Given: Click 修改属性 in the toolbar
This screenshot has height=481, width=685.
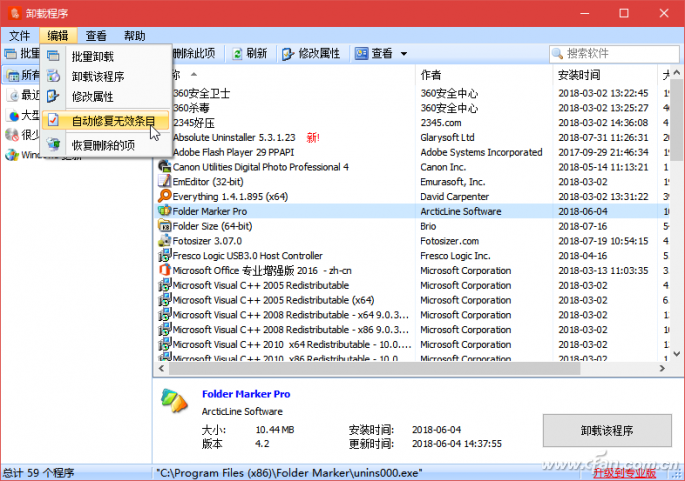Looking at the screenshot, I should pyautogui.click(x=311, y=54).
